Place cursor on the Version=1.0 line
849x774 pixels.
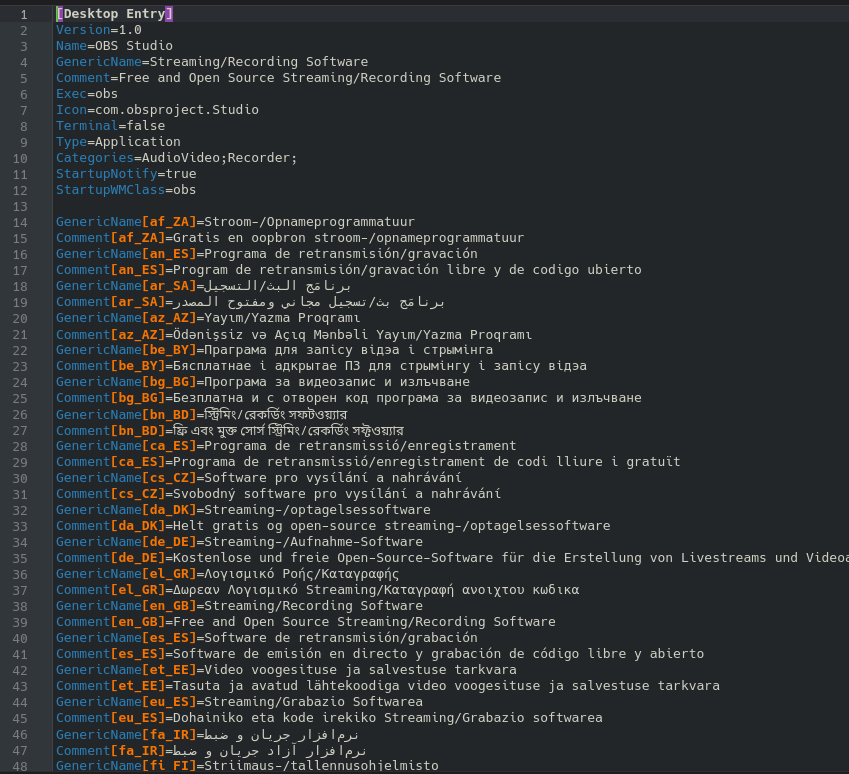pos(99,30)
